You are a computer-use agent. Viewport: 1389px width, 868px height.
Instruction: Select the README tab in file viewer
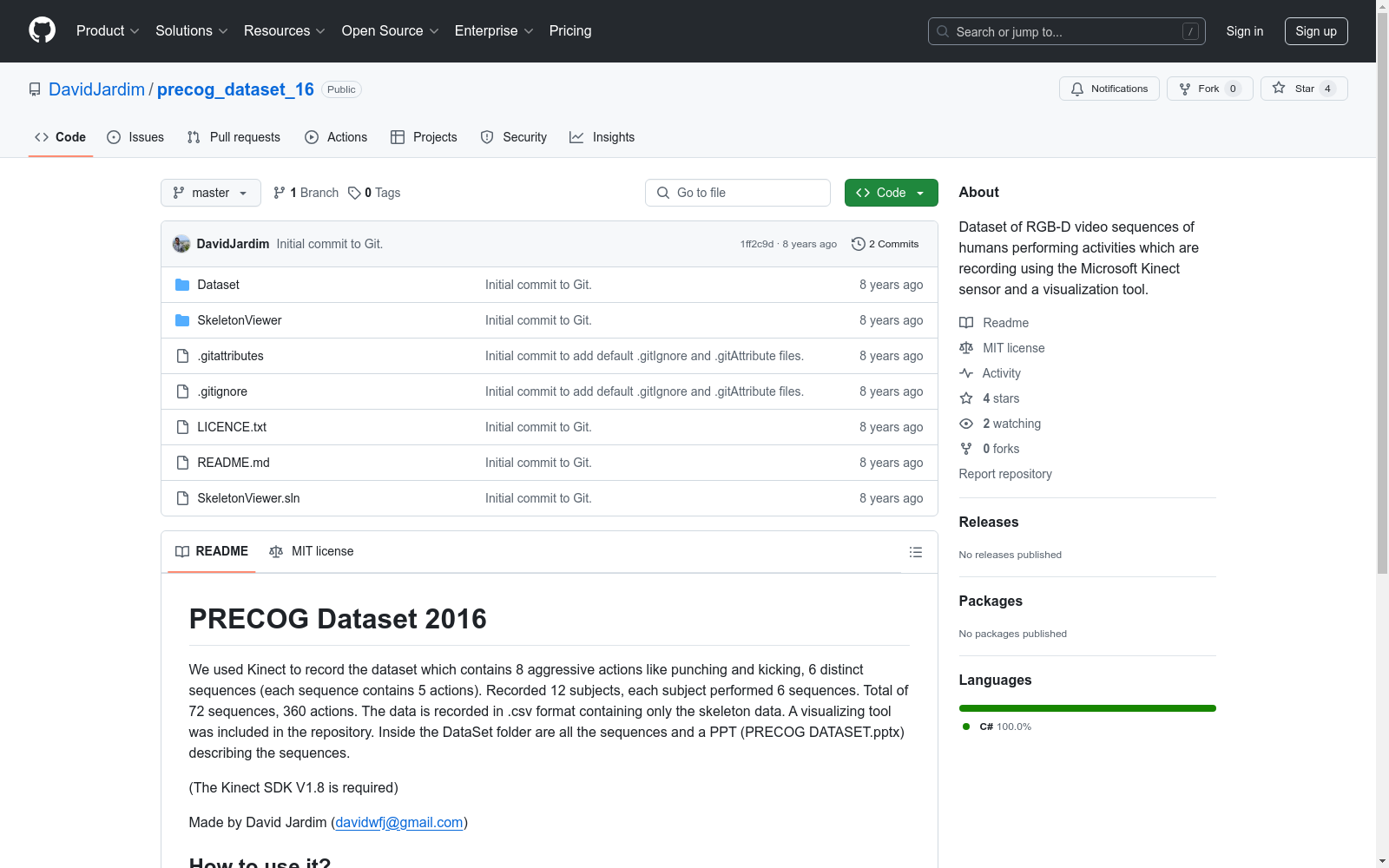212,551
